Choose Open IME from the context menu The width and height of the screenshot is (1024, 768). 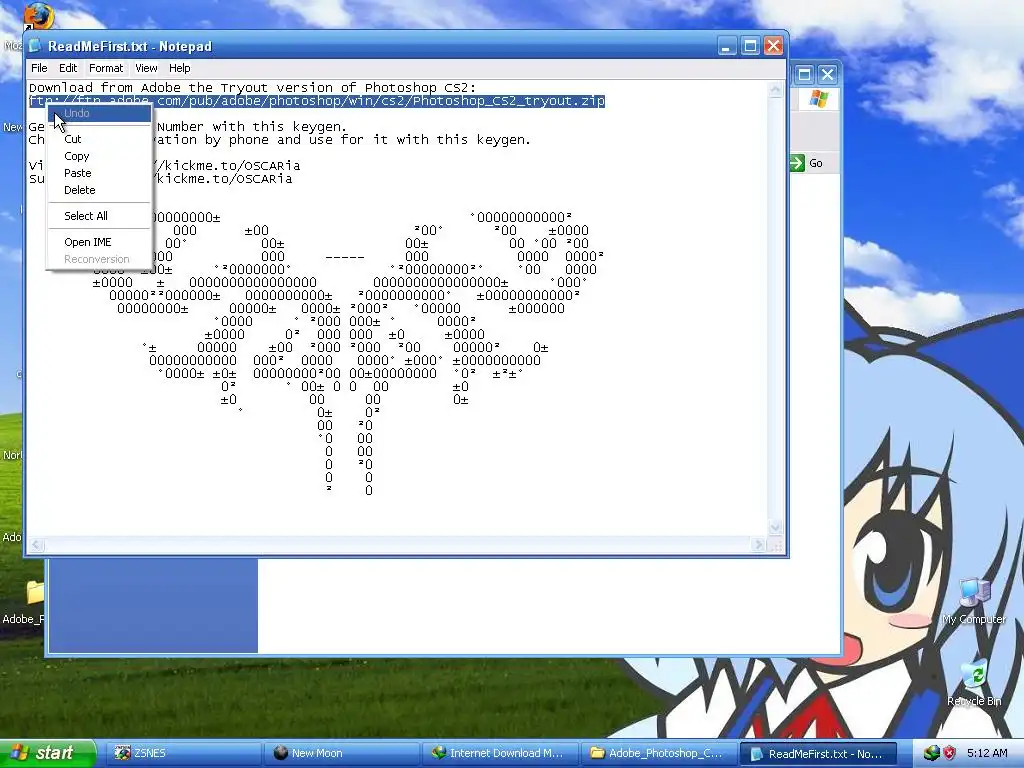coord(99,242)
